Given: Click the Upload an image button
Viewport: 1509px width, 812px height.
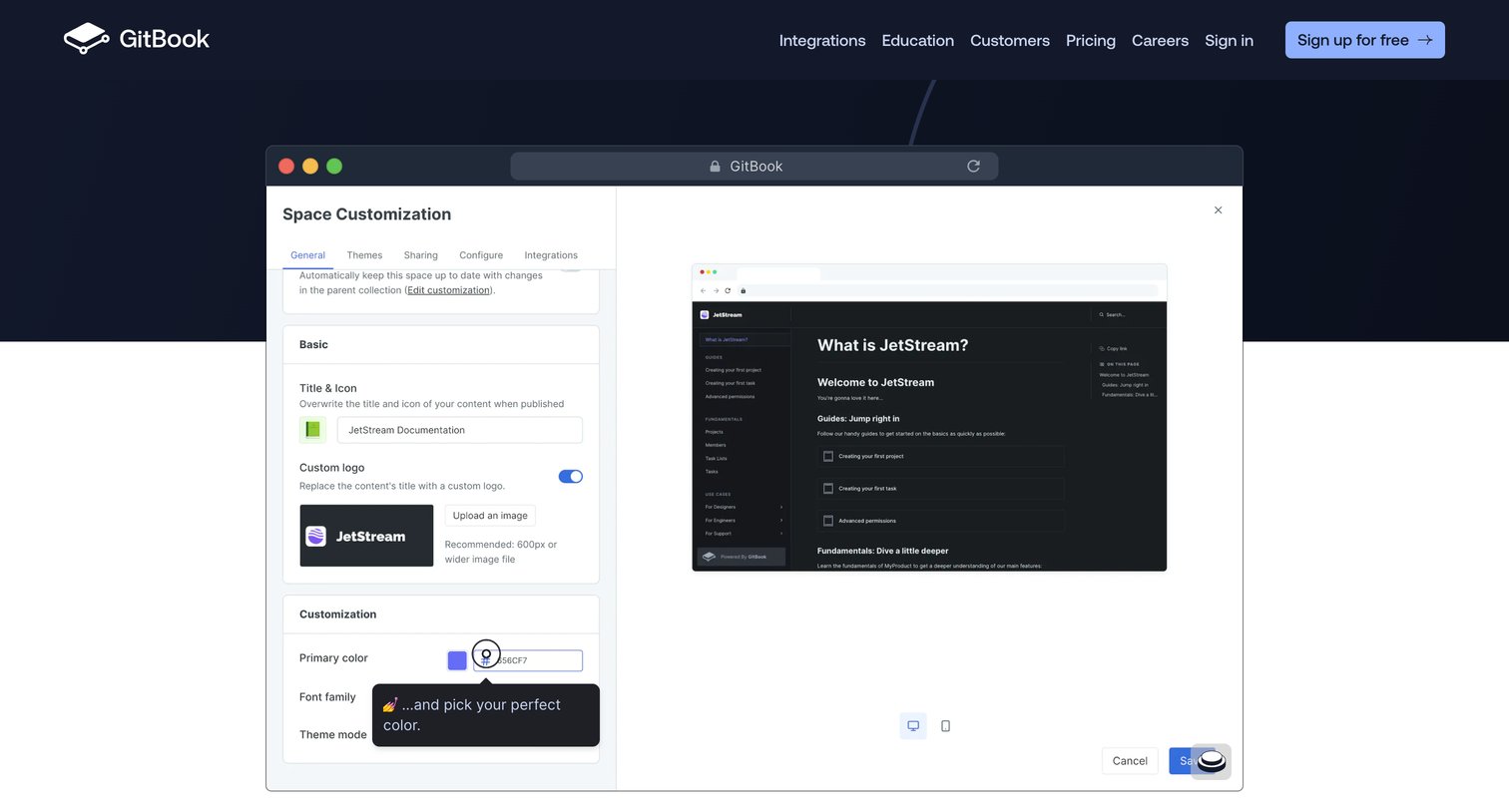Looking at the screenshot, I should click(490, 516).
